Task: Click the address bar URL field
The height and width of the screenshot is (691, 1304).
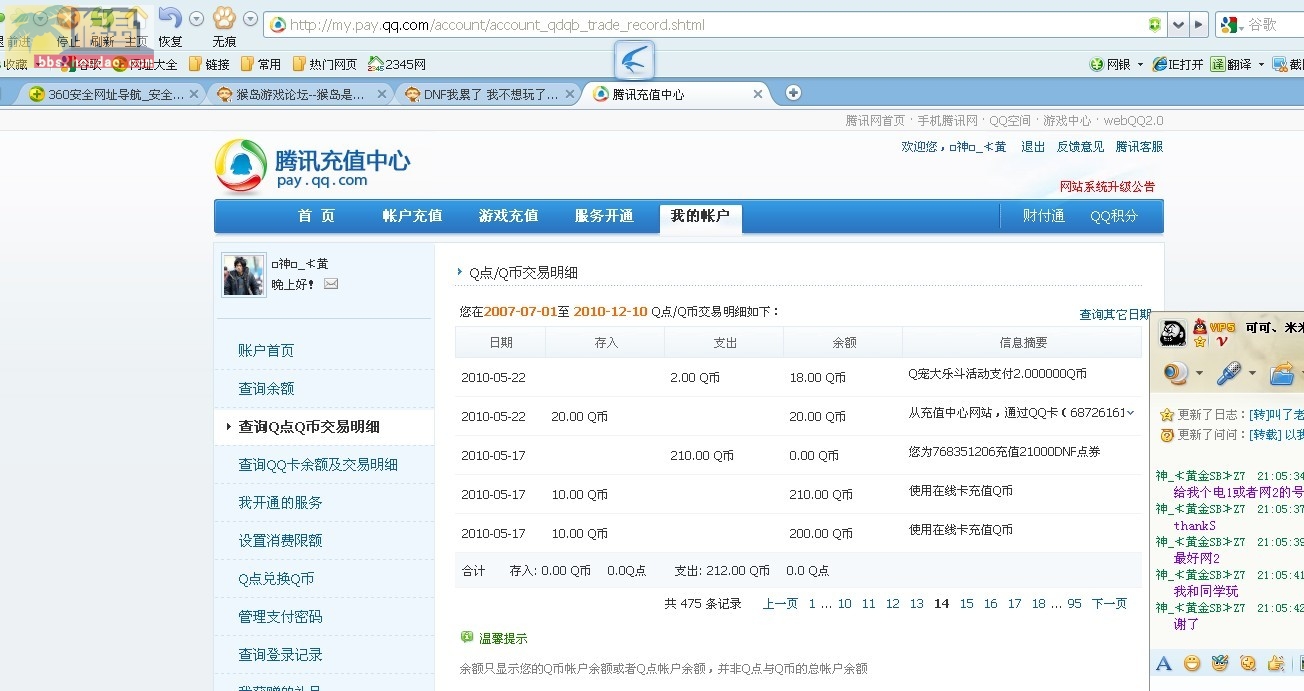Action: [700, 25]
